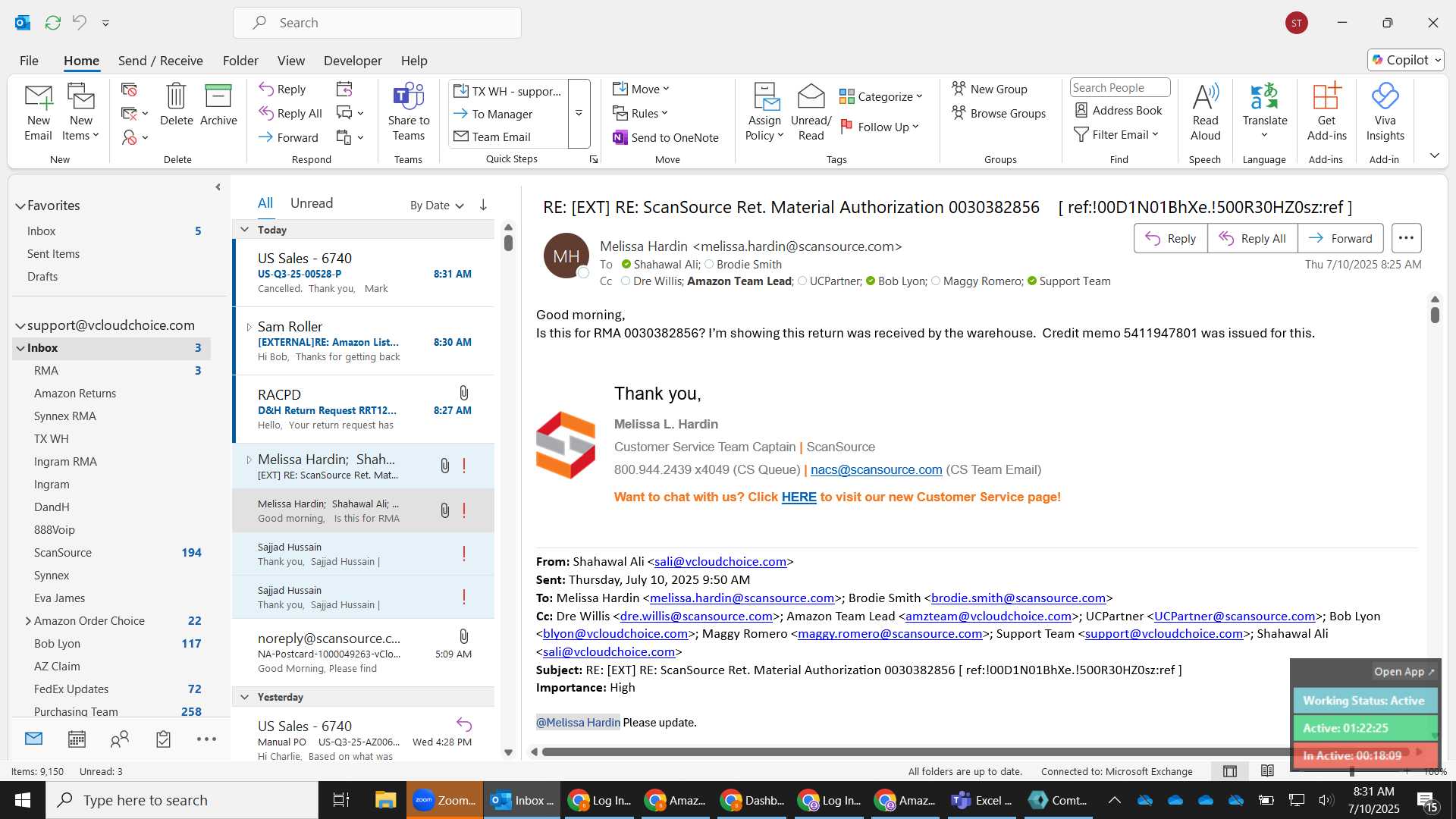1456x819 pixels.
Task: Open more actions ellipsis in reading pane
Action: click(x=1406, y=238)
